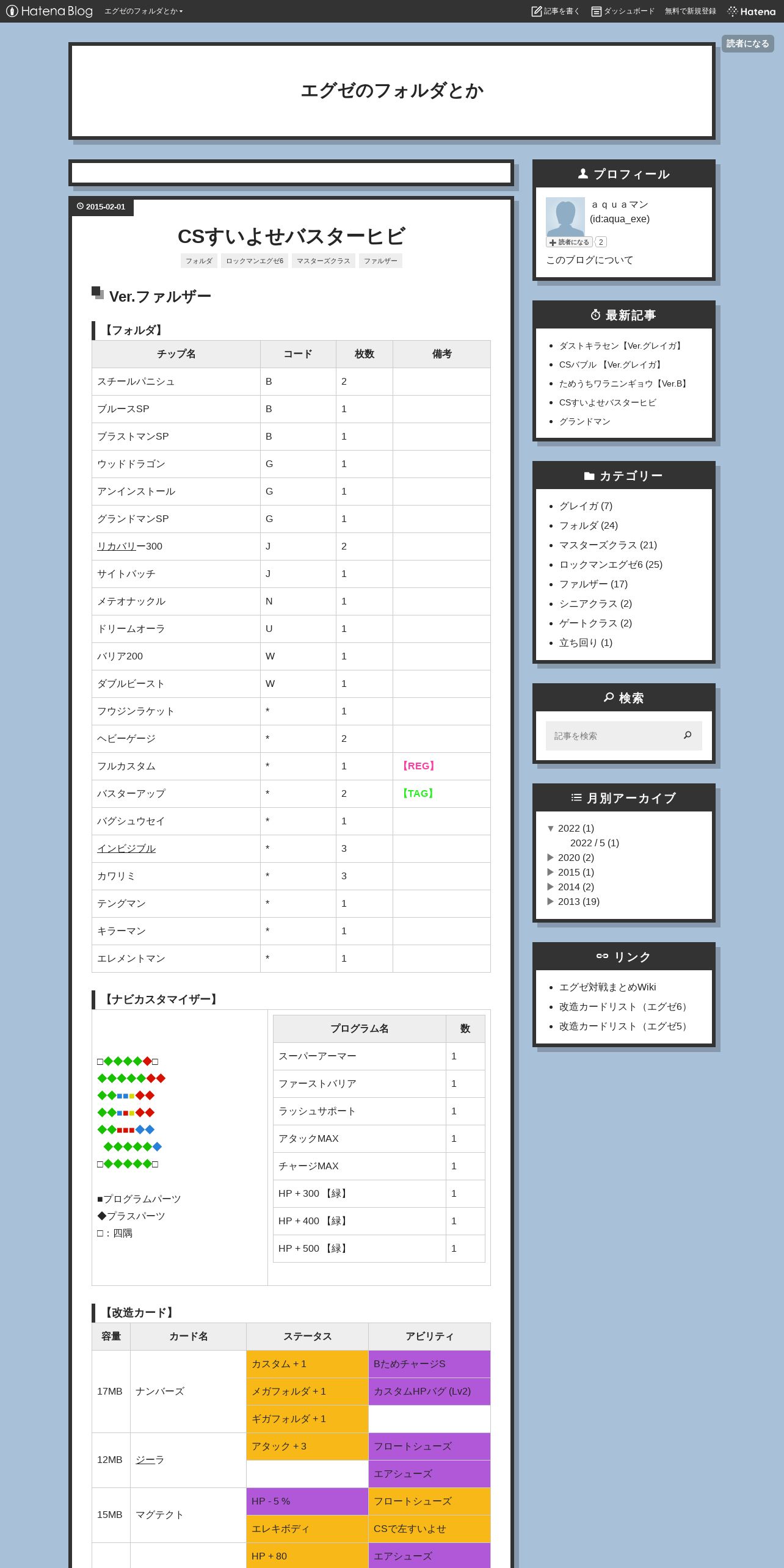Click the profile avatar image
784x1568 pixels.
pos(565,217)
